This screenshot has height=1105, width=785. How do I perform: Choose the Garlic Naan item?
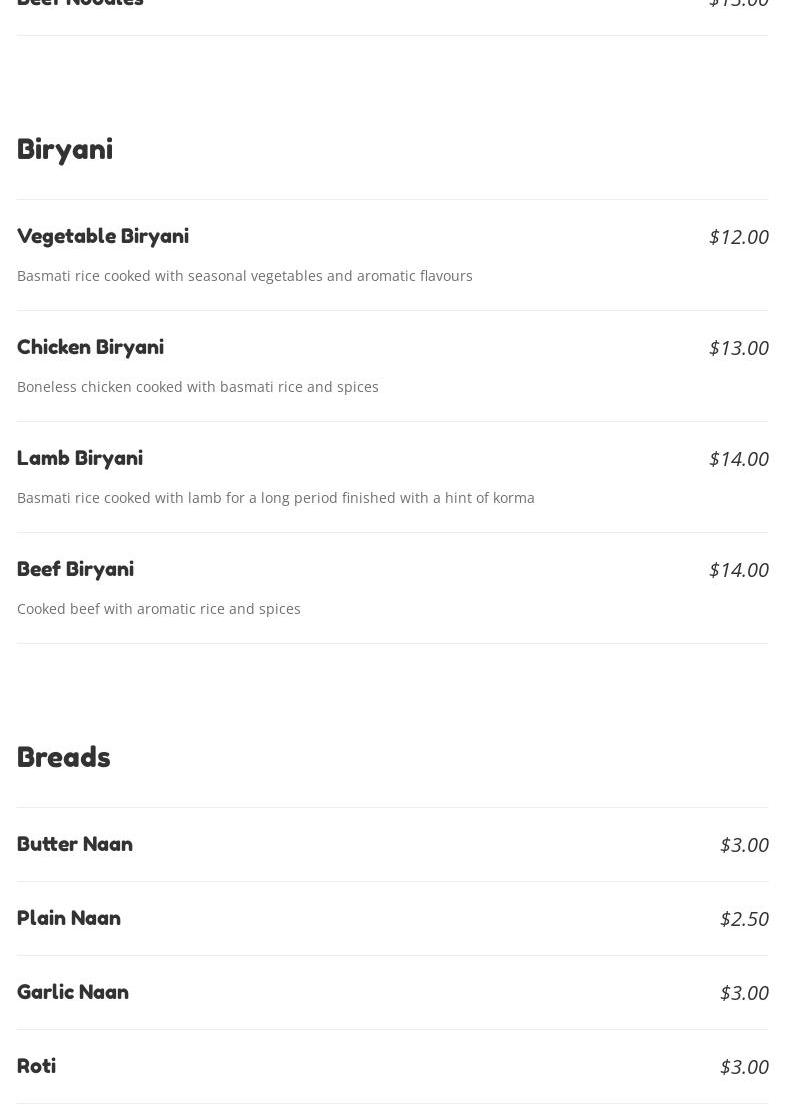73,992
